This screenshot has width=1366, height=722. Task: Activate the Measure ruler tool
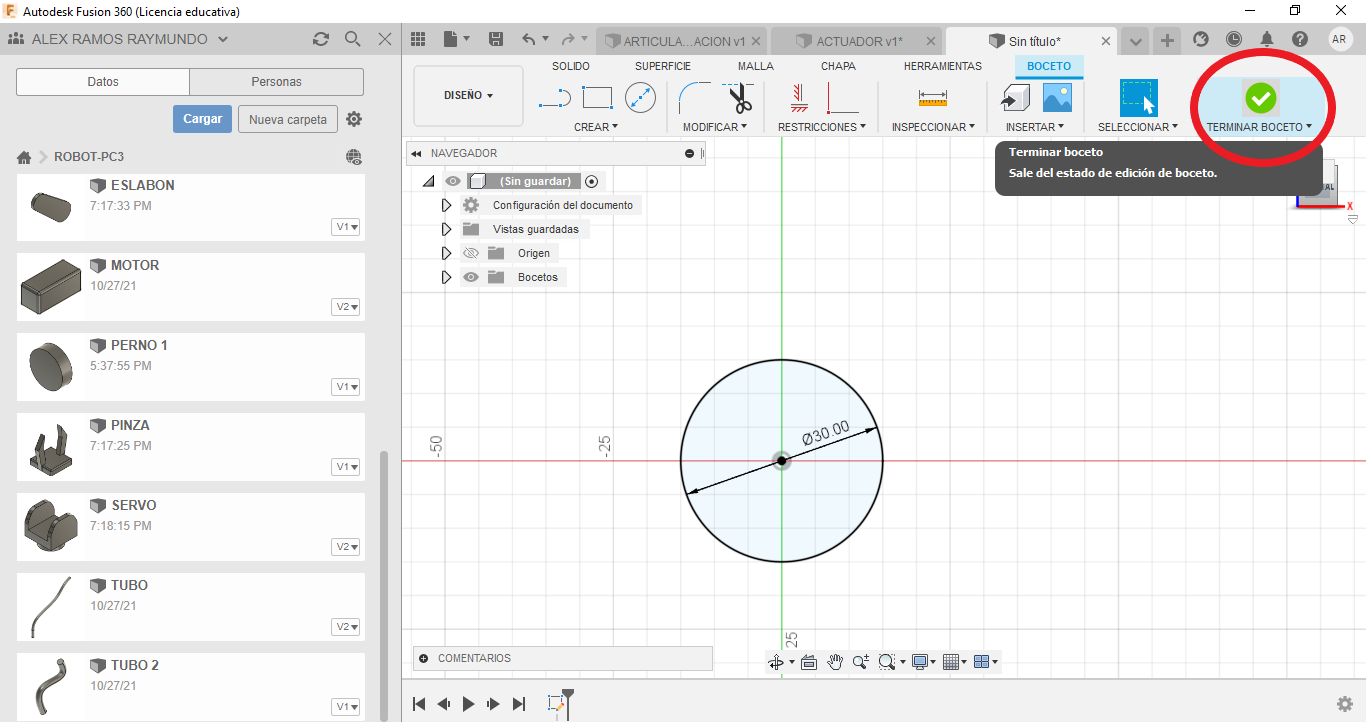[x=932, y=98]
